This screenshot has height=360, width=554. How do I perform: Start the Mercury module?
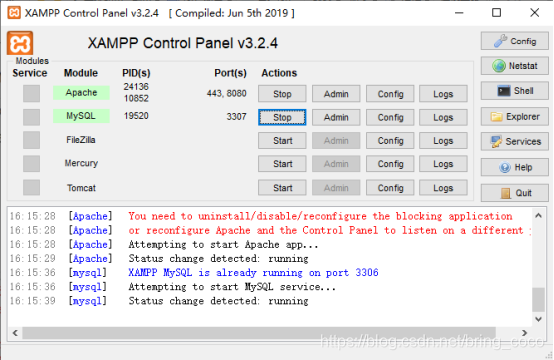pos(282,164)
